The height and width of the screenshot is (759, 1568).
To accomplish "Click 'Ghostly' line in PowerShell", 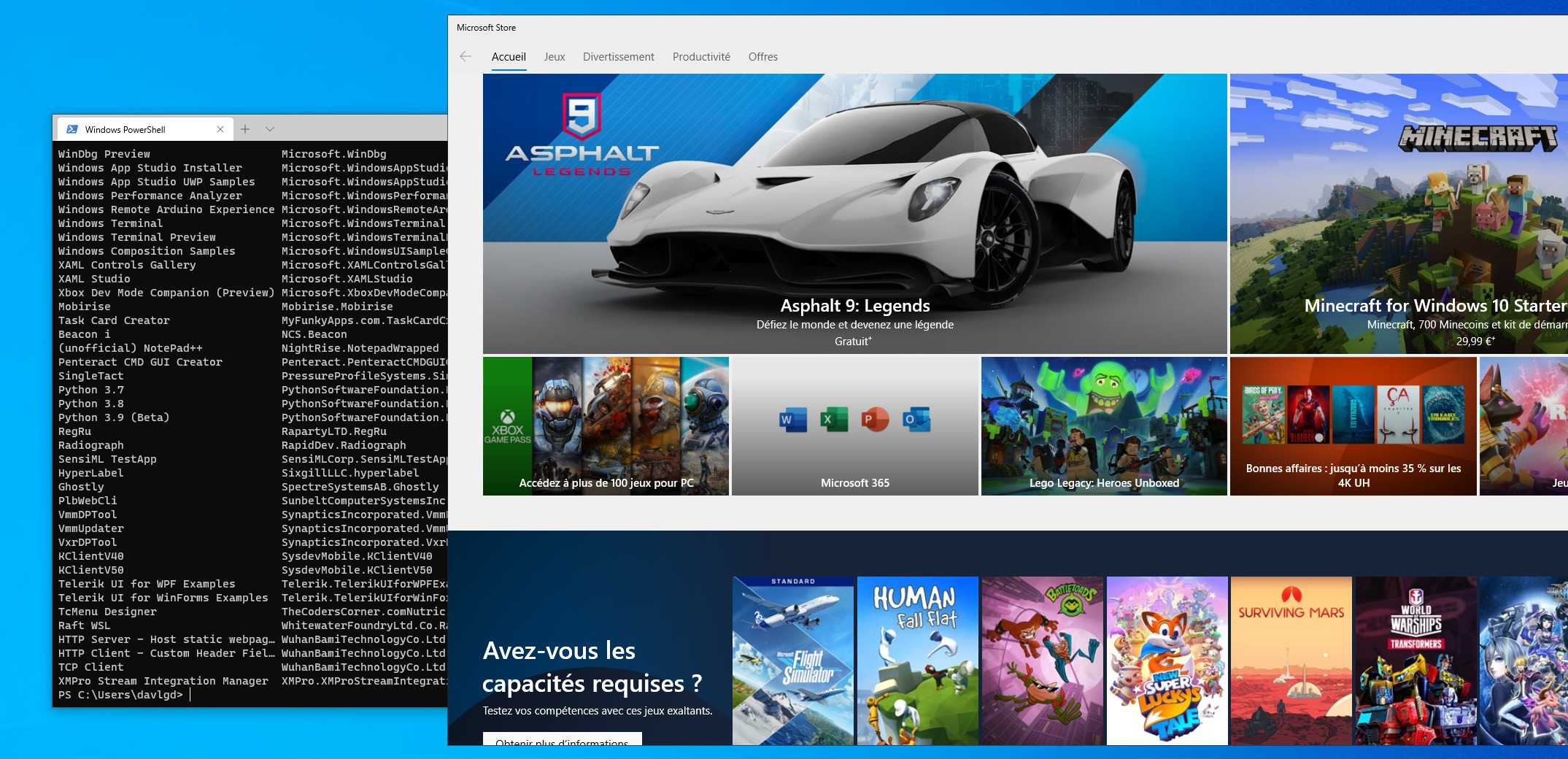I will (x=81, y=487).
